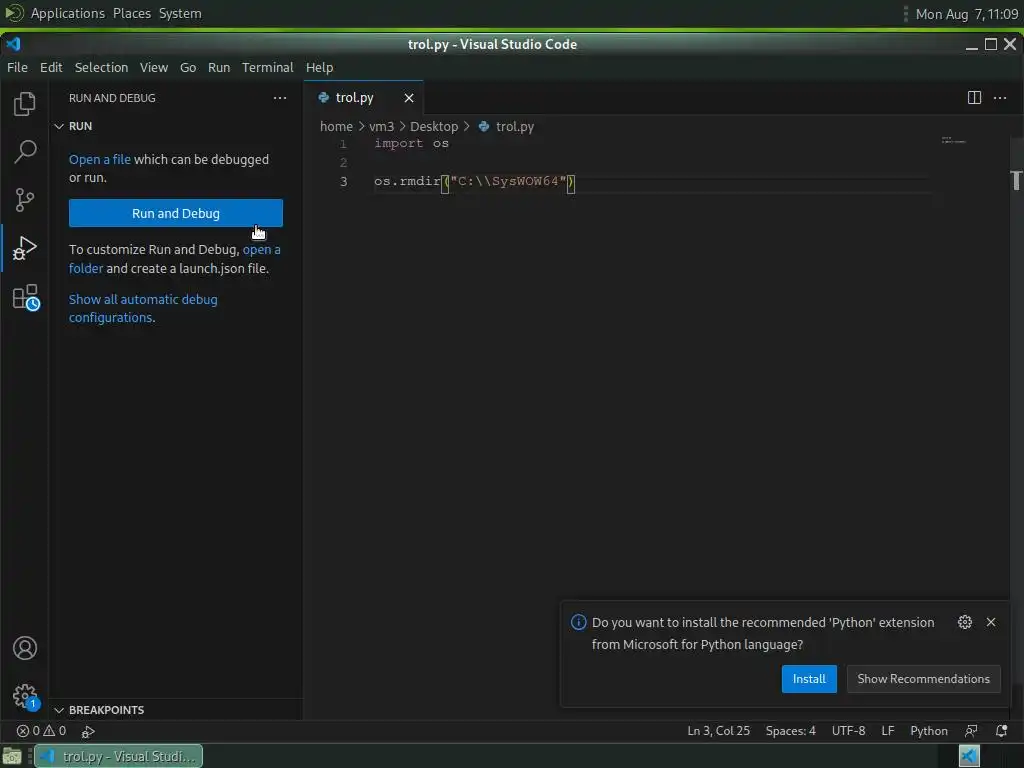Click the 'import os' code line
1024x768 pixels.
coord(411,144)
